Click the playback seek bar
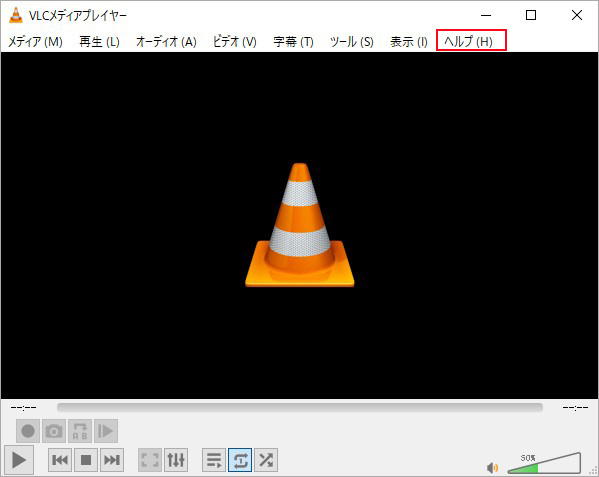The width and height of the screenshot is (599, 477). click(300, 407)
